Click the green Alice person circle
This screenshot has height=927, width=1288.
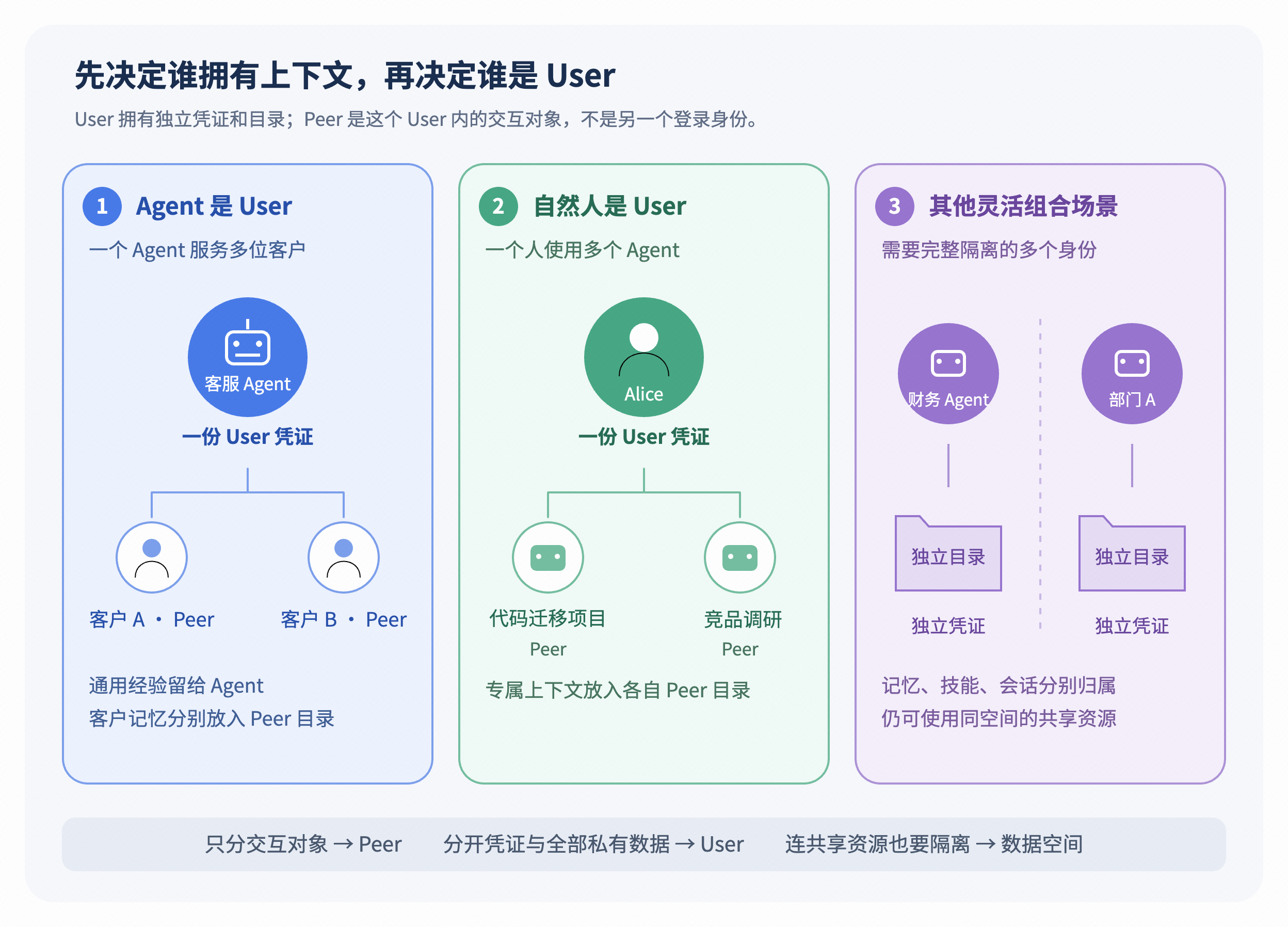point(643,357)
